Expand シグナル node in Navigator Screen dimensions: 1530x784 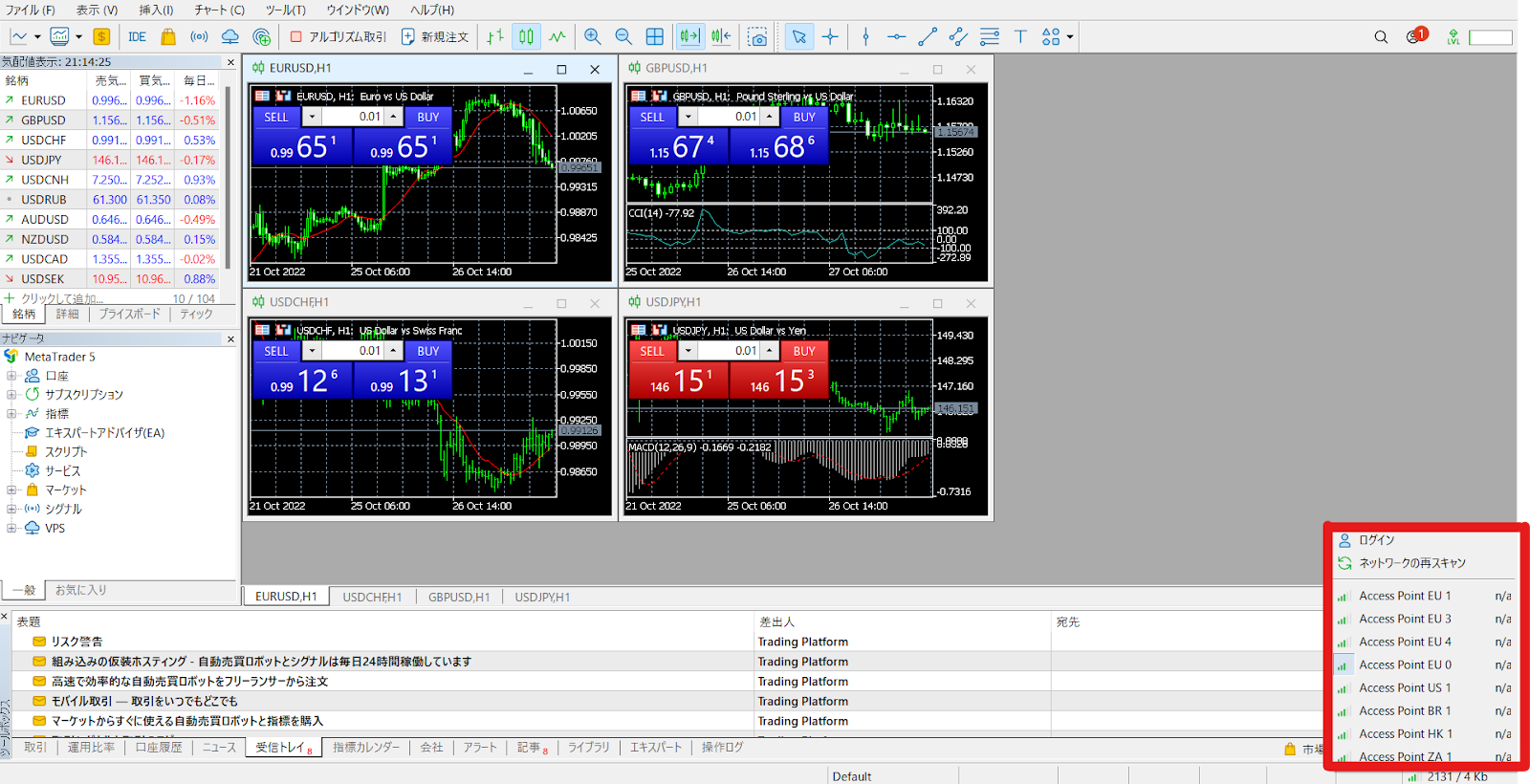tap(11, 509)
